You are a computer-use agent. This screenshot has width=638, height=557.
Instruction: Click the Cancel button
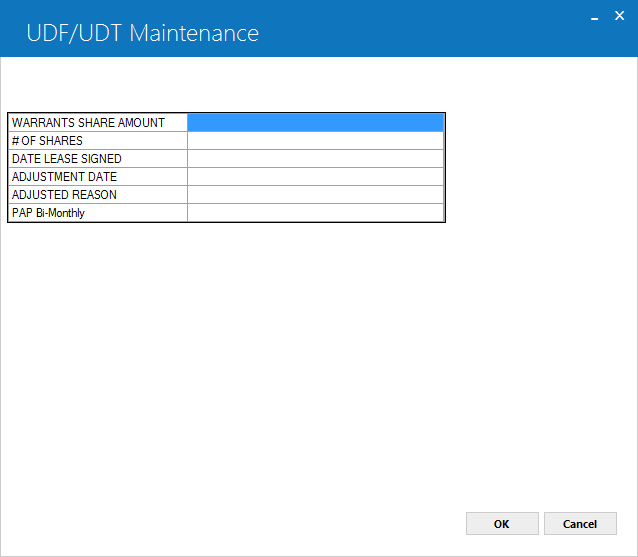point(580,524)
